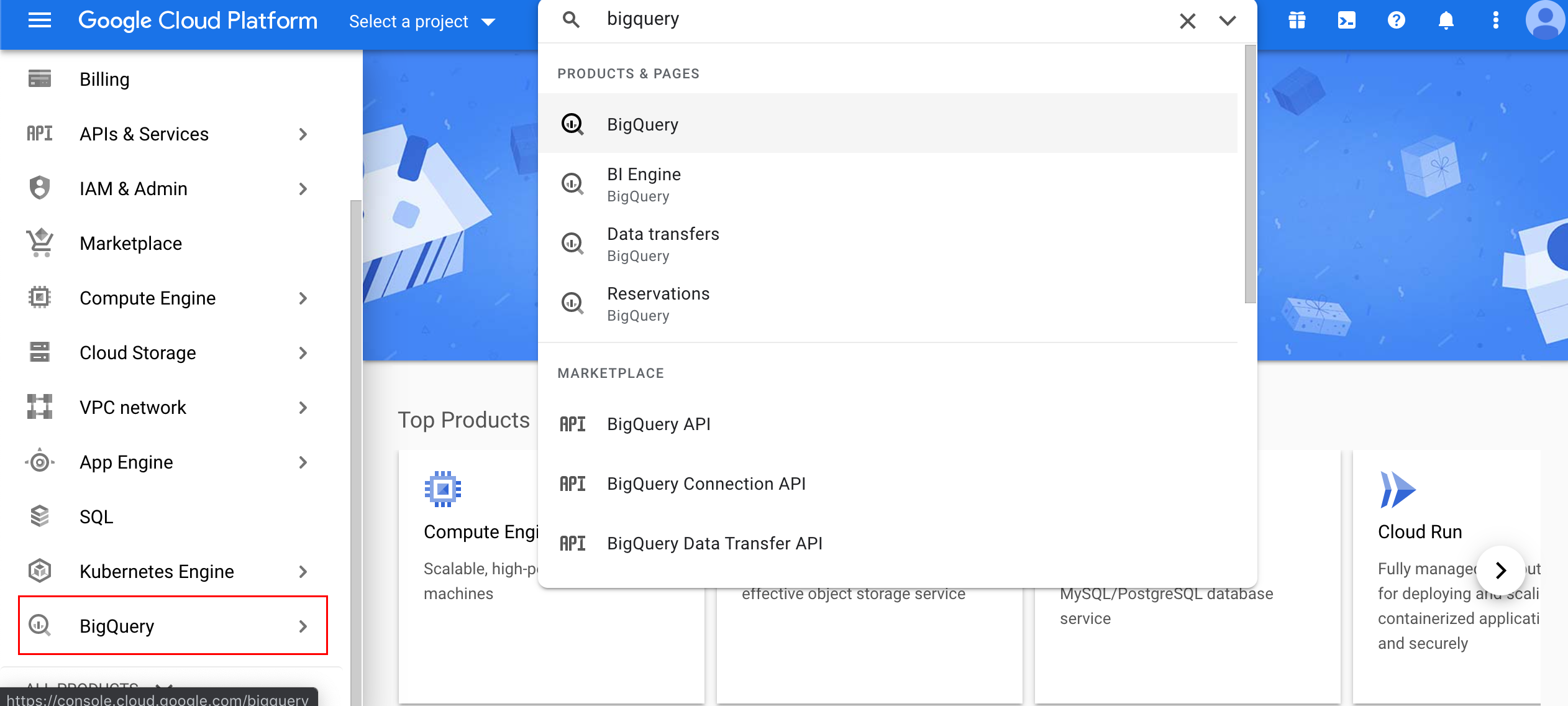Click the Google Cloud Platform logo

coord(198,21)
